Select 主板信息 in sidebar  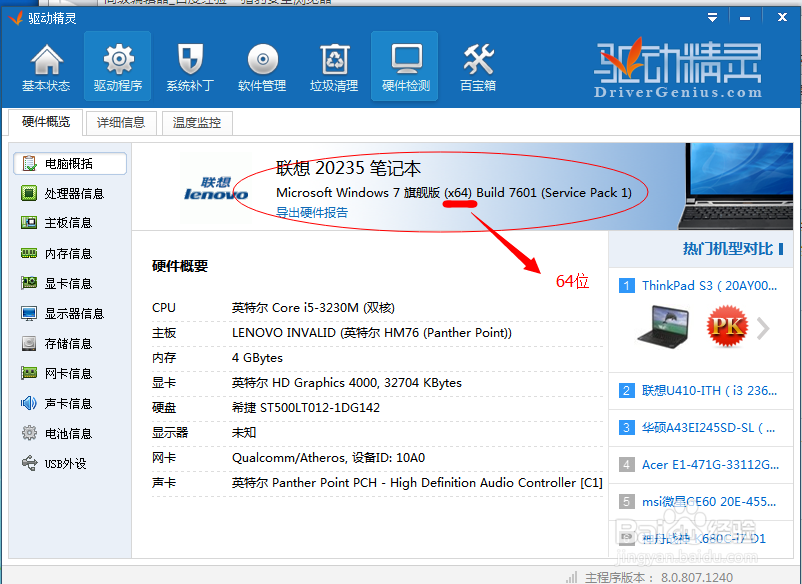(70, 223)
